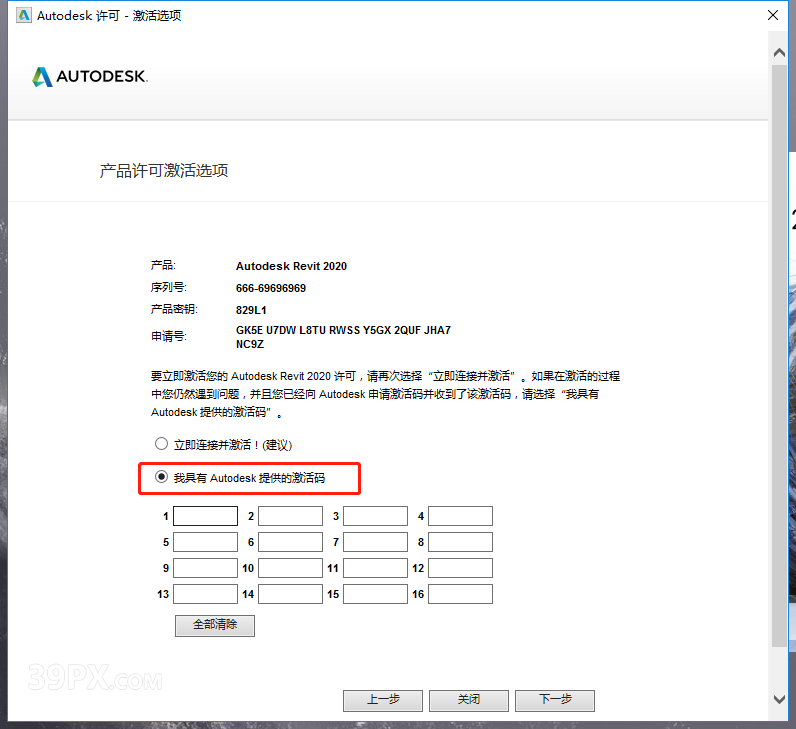The height and width of the screenshot is (729, 796).
Task: Click activation code field 14
Action: point(290,594)
